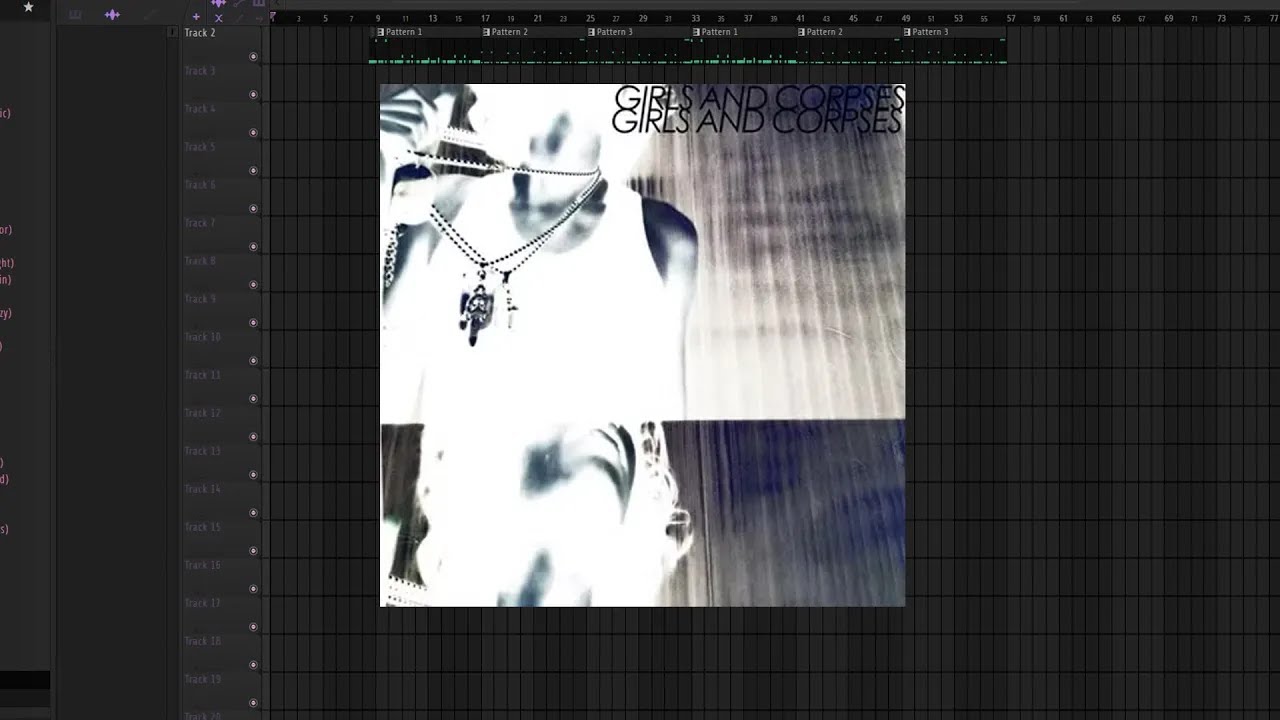Viewport: 1280px width, 720px height.
Task: Disable Track 16 using its mute dot
Action: pyautogui.click(x=253, y=589)
